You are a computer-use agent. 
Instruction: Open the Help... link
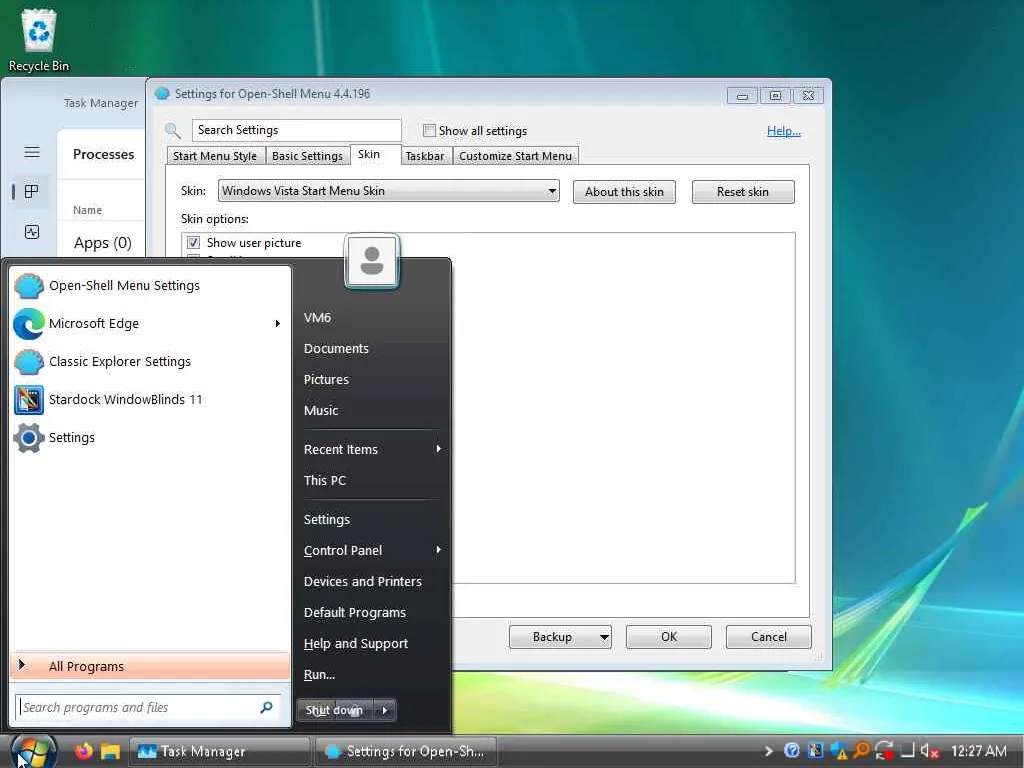pos(784,131)
